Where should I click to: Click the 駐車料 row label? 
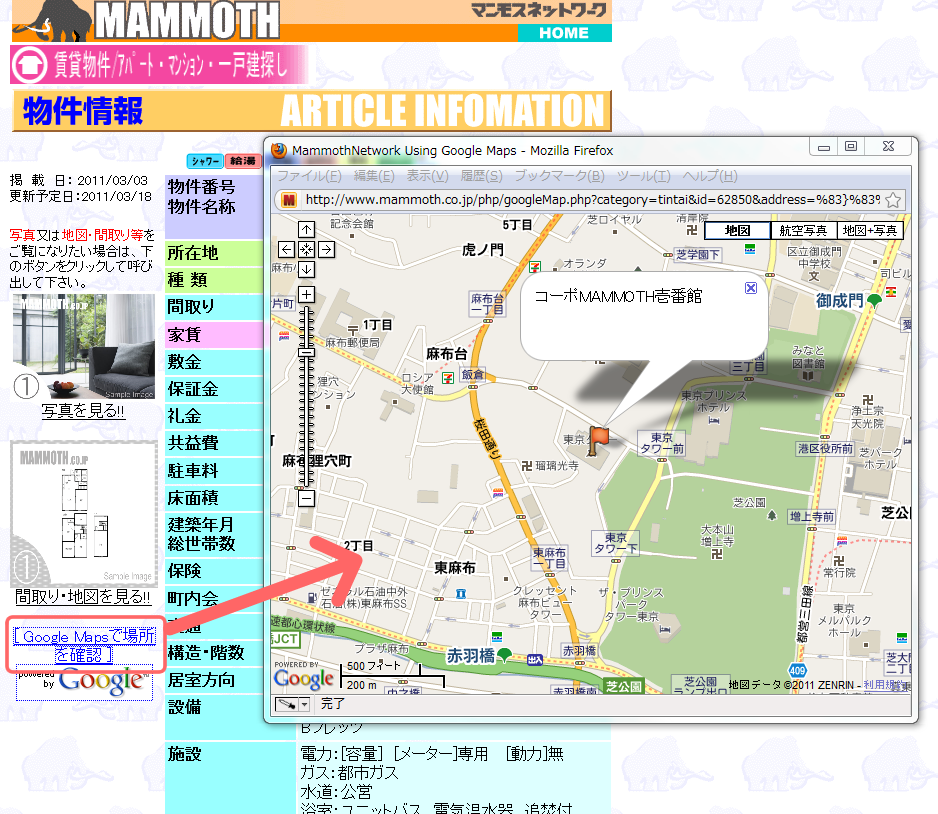(x=214, y=471)
